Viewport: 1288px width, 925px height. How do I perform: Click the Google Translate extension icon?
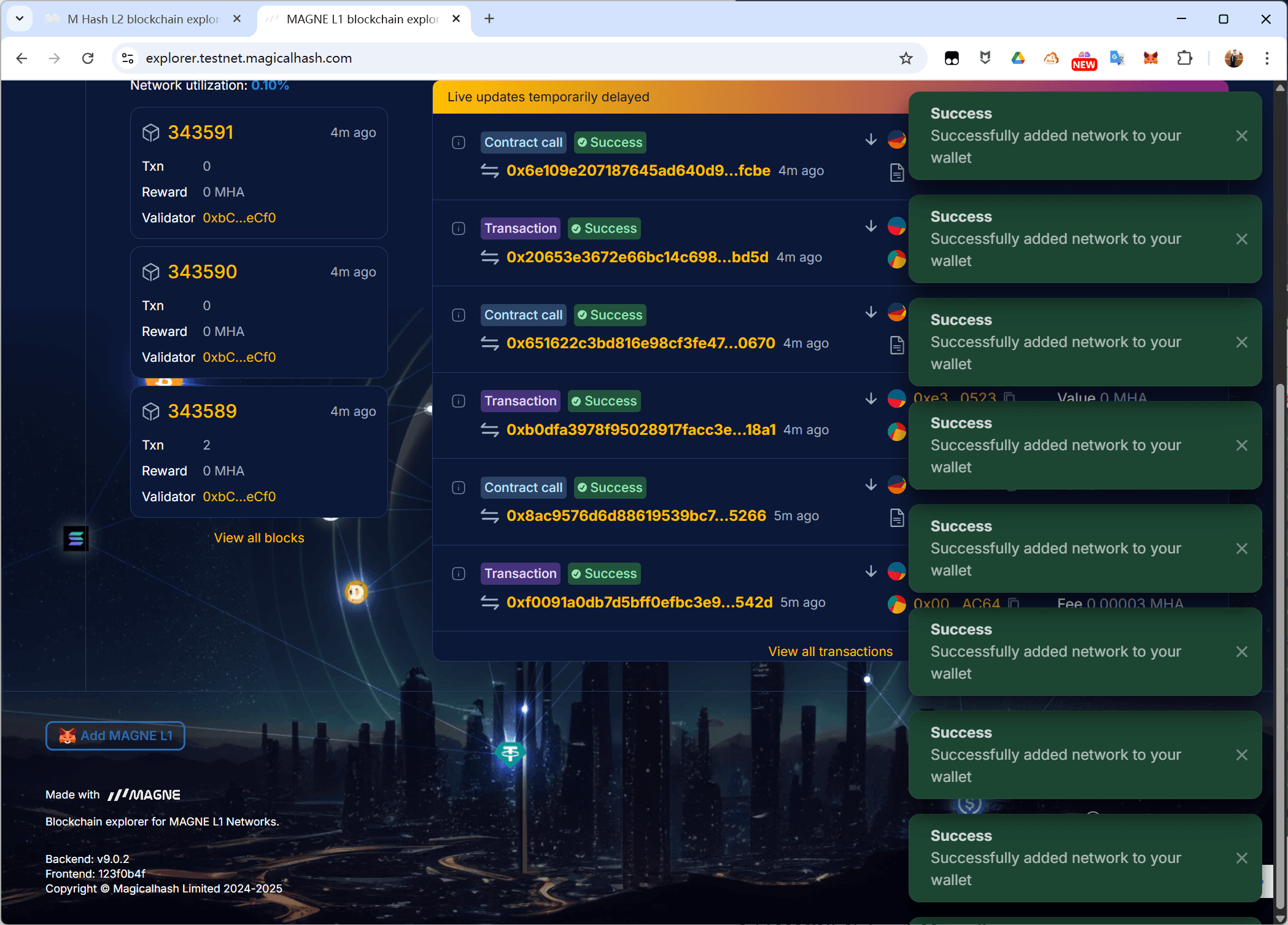(x=1117, y=58)
